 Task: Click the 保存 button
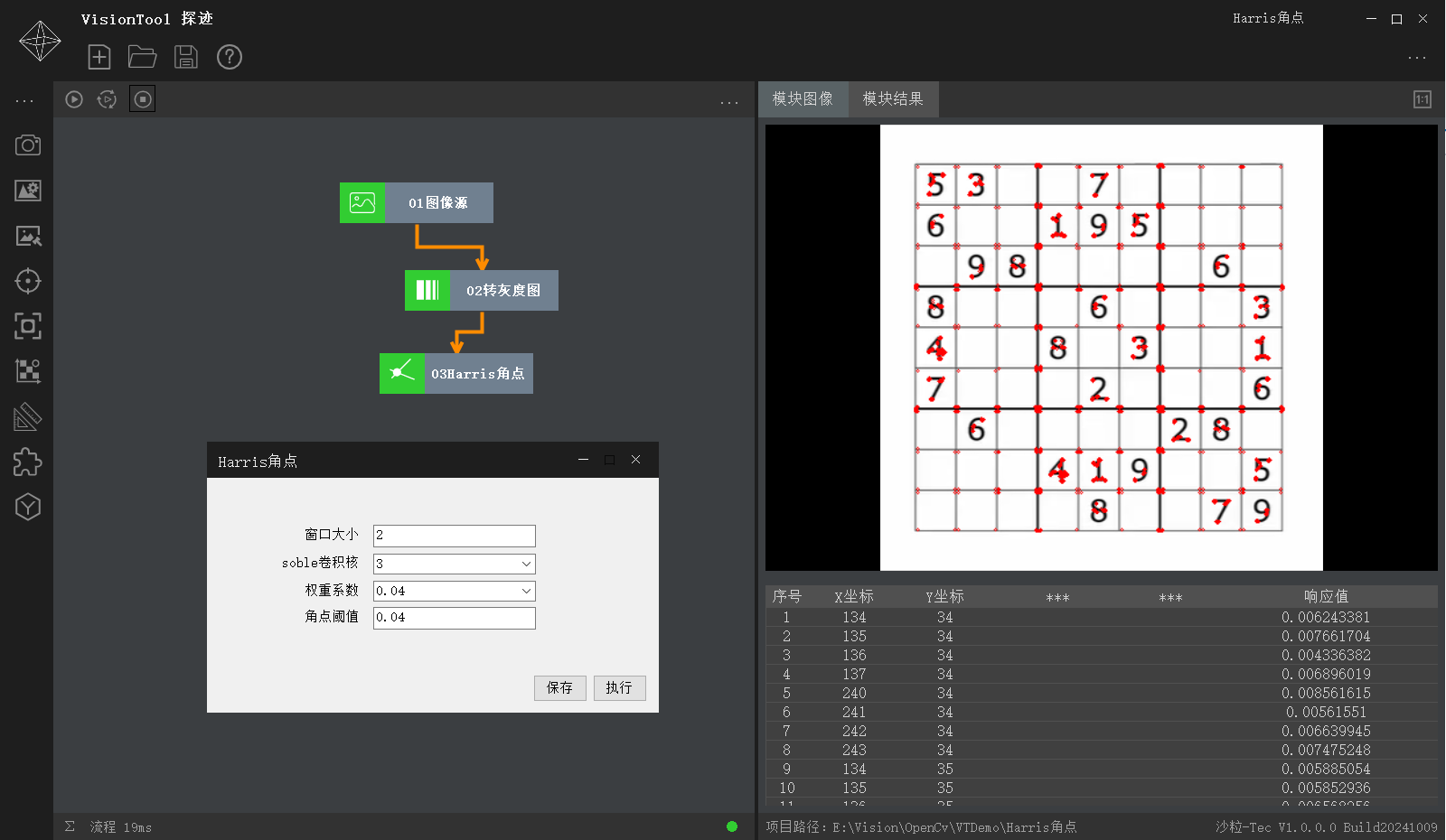pos(560,687)
